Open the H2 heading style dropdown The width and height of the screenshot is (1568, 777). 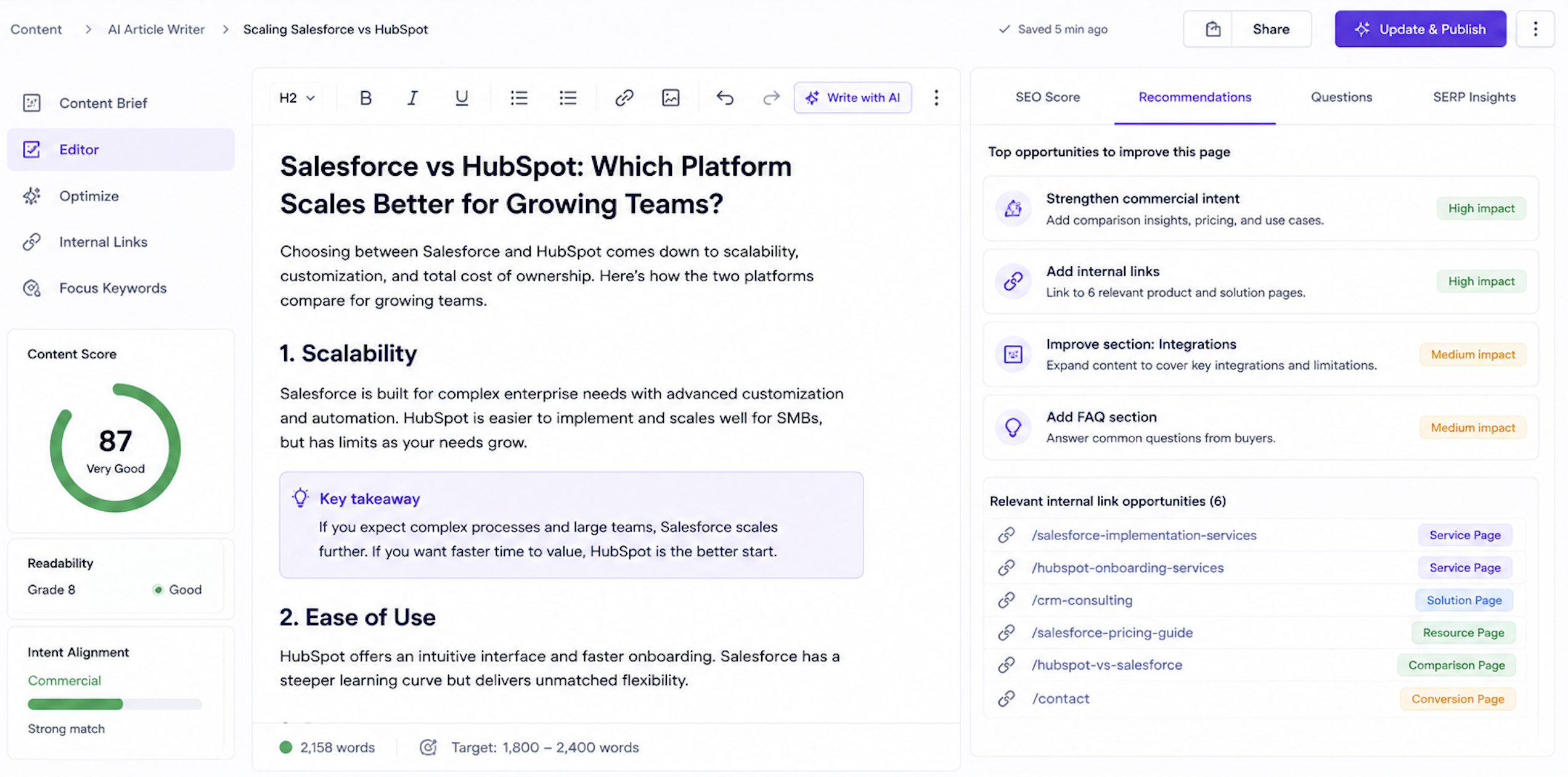tap(297, 97)
